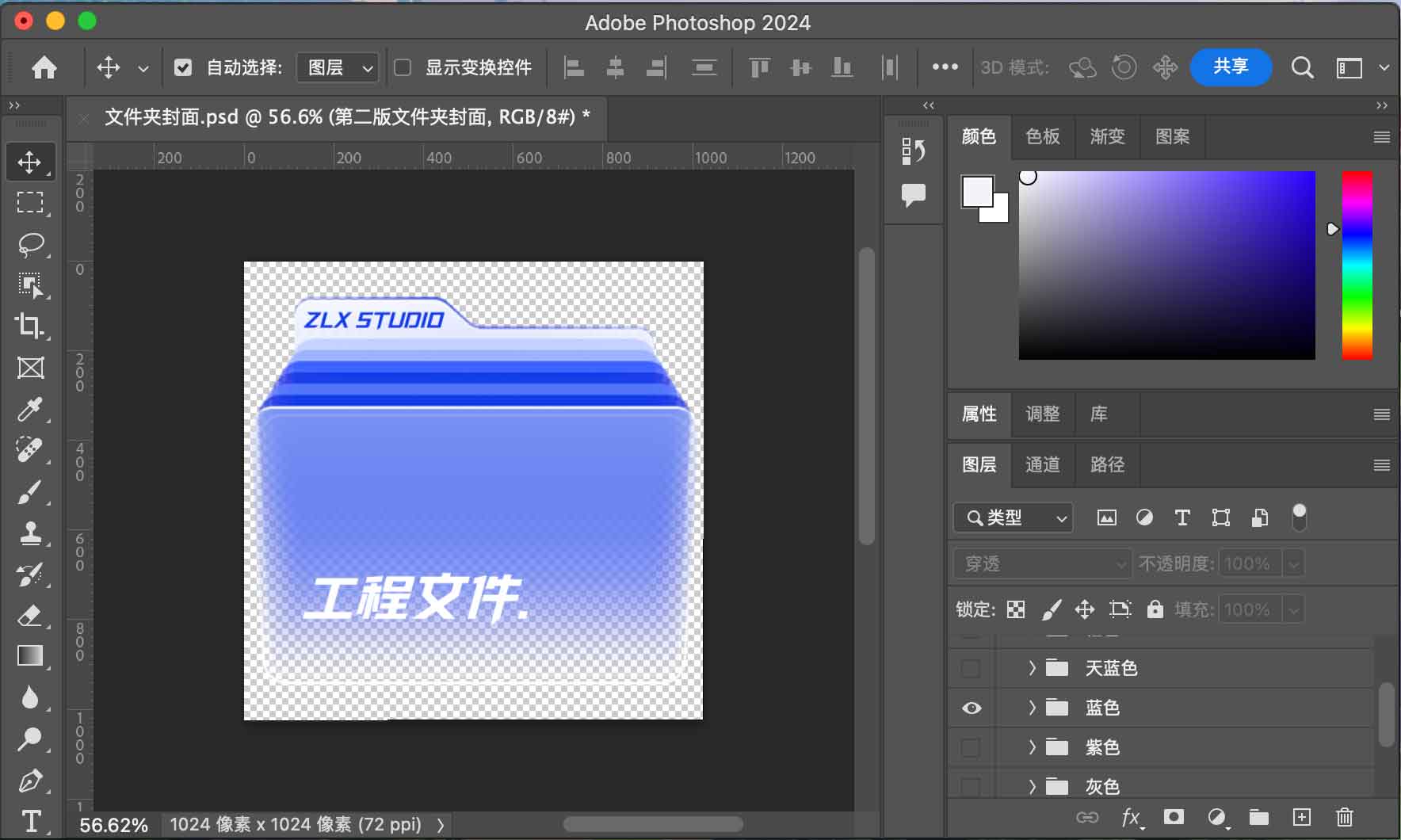Select the Crop tool
Screen dimensions: 1401x840
(30, 326)
